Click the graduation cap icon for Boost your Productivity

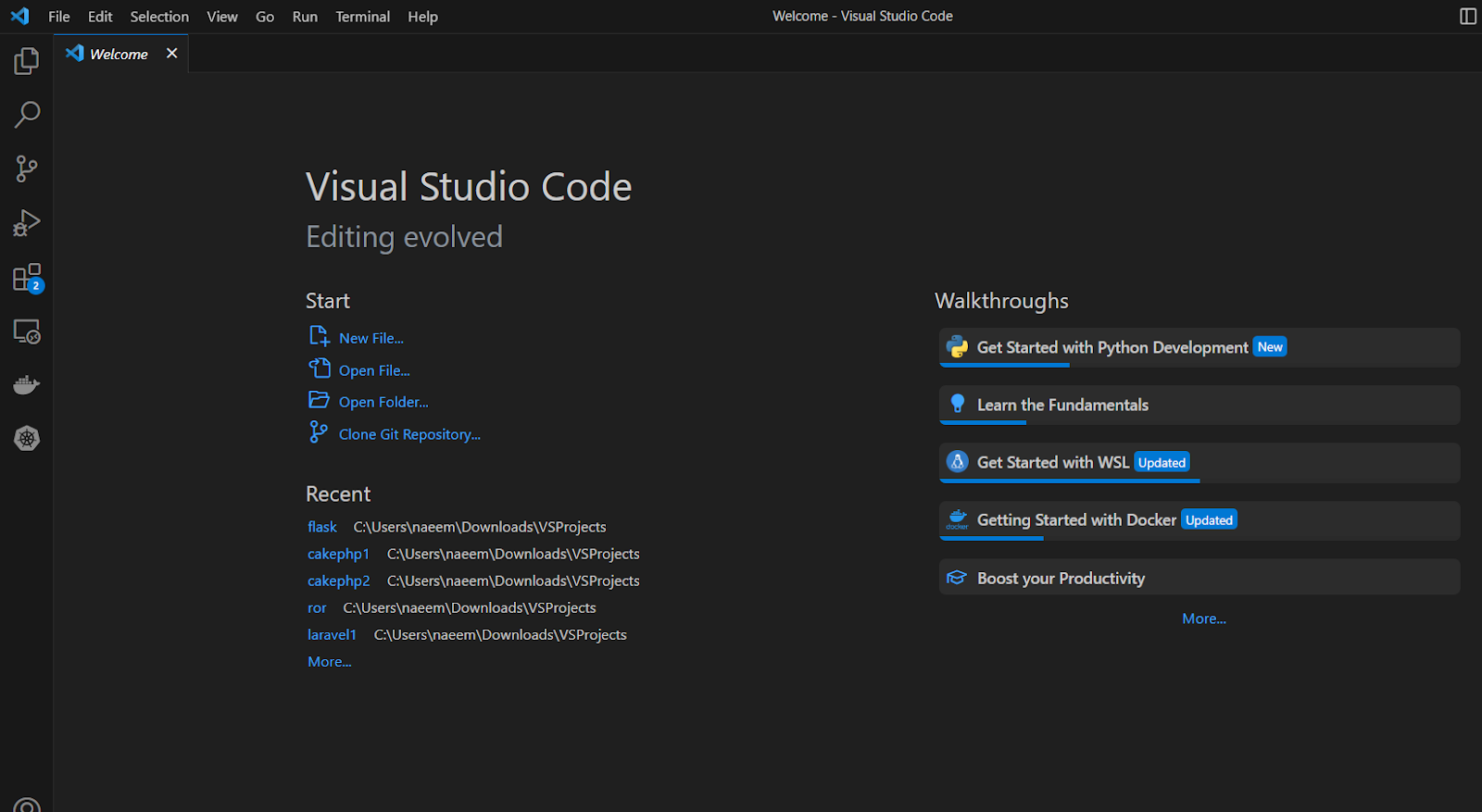coord(957,578)
